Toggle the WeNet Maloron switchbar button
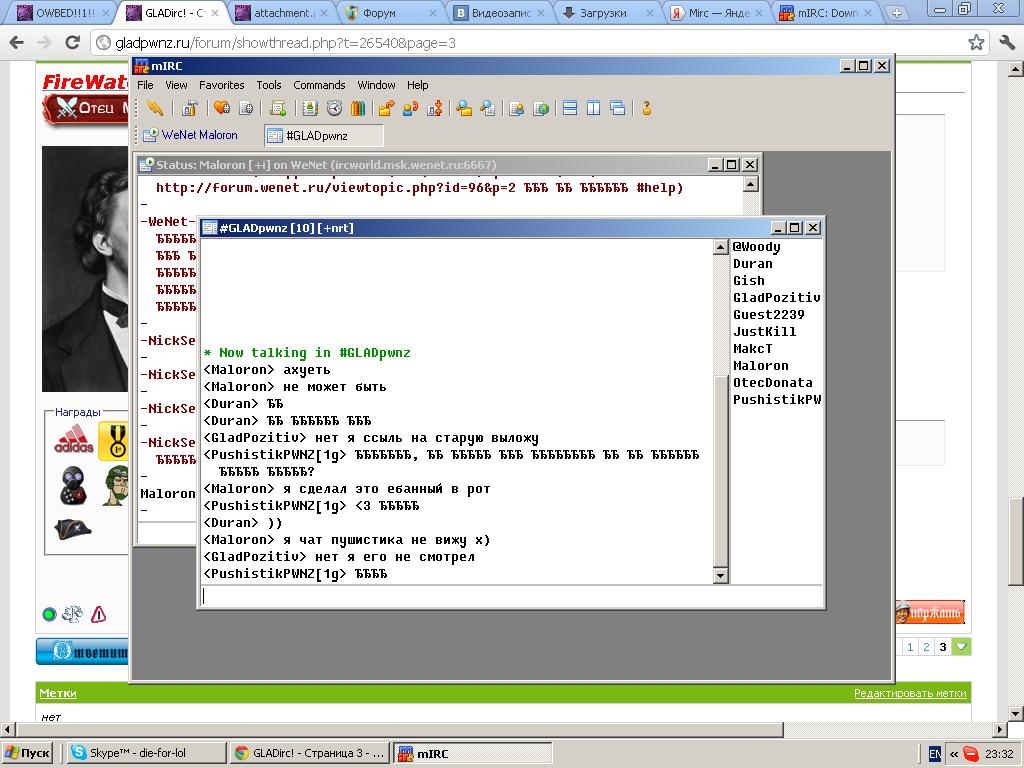Screen dimensions: 1024x768 pos(191,135)
